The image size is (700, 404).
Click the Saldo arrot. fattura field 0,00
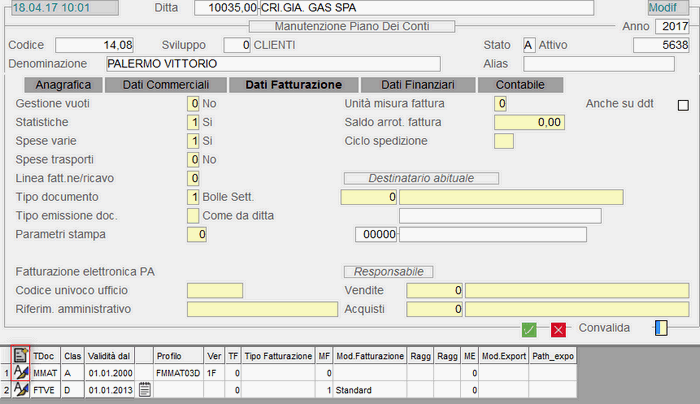tap(529, 122)
